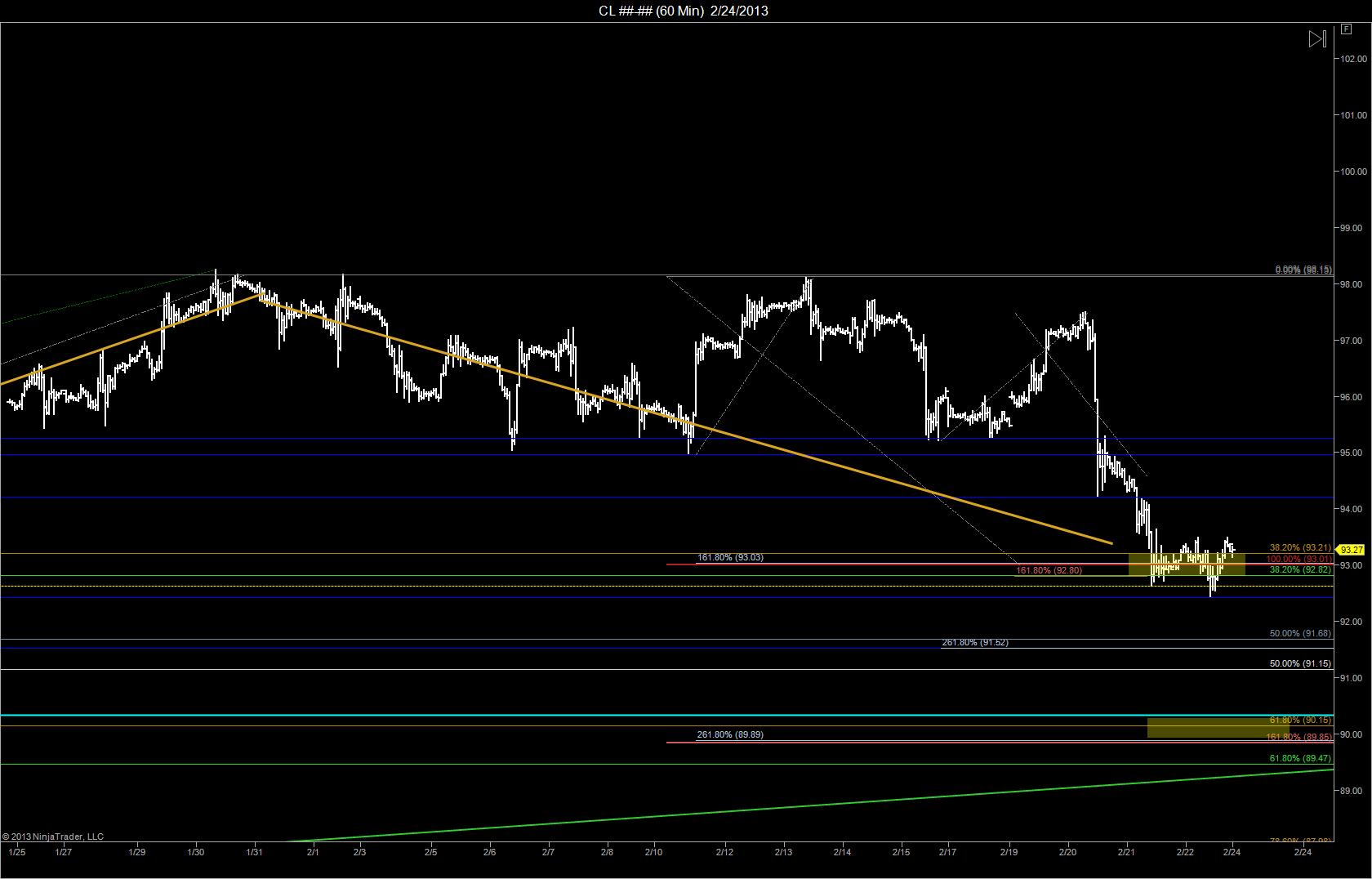Click the 2/13 date label on time axis
This screenshot has width=1372, height=879.
(784, 852)
